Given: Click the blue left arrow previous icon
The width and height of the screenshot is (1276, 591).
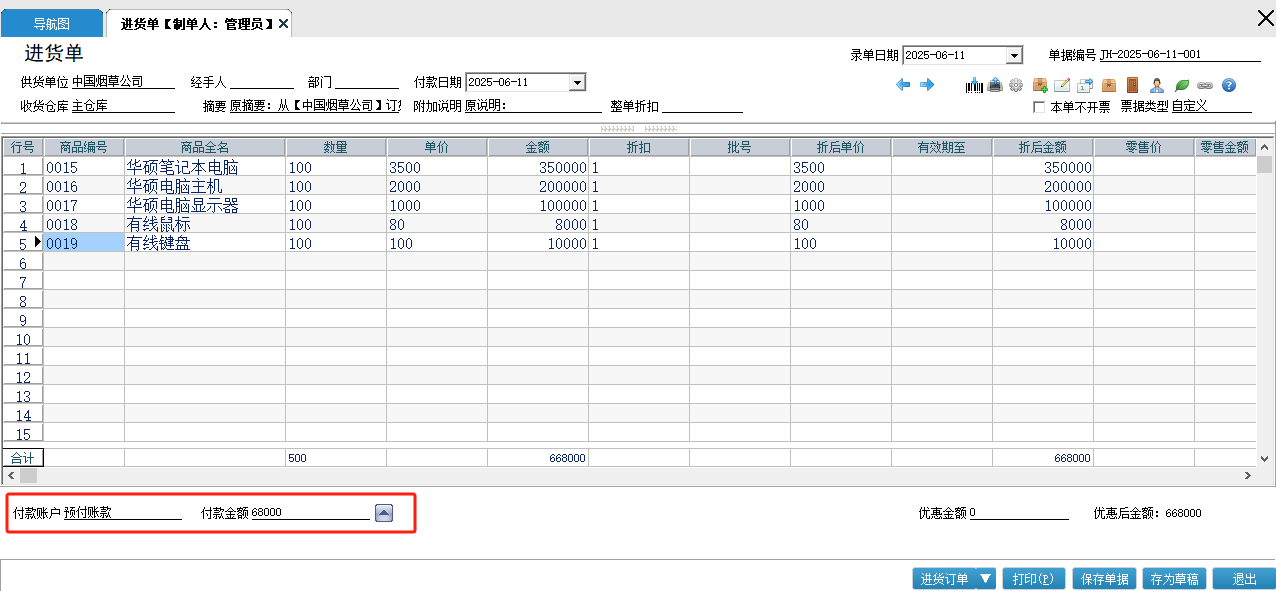Looking at the screenshot, I should pos(903,85).
